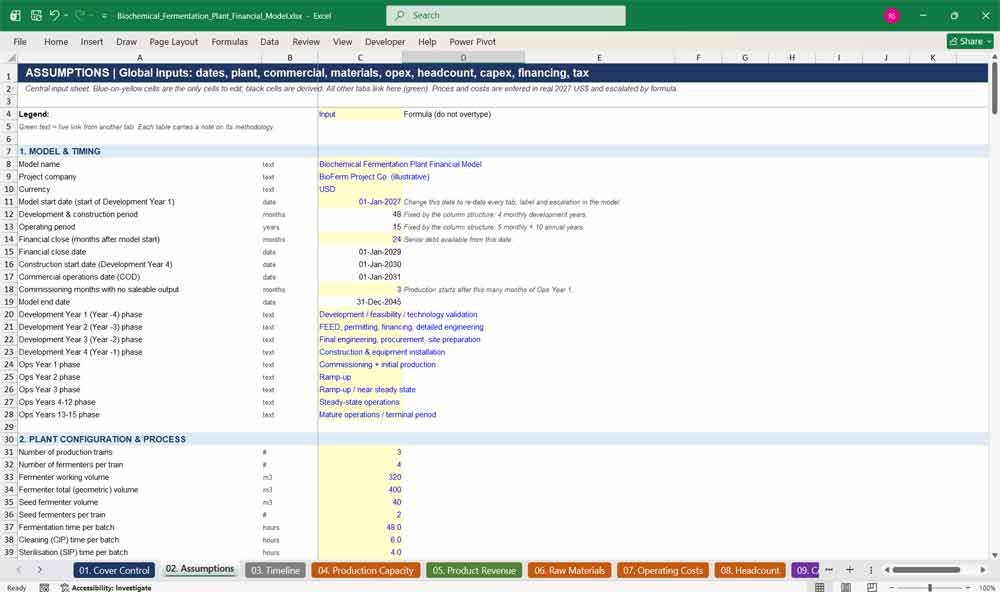Viewport: 1000px width, 592px height.
Task: Open Customize Quick Access Toolbar dropdown
Action: pyautogui.click(x=105, y=15)
